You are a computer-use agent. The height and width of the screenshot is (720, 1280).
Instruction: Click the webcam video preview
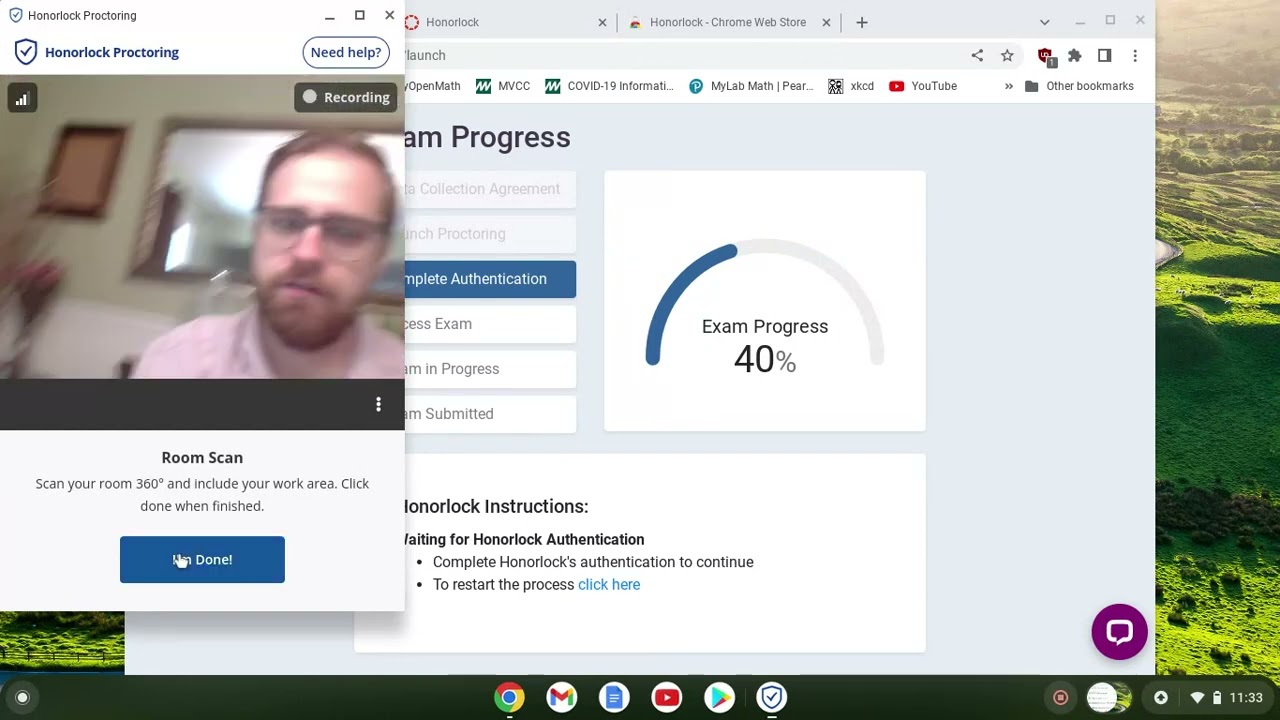tap(202, 227)
